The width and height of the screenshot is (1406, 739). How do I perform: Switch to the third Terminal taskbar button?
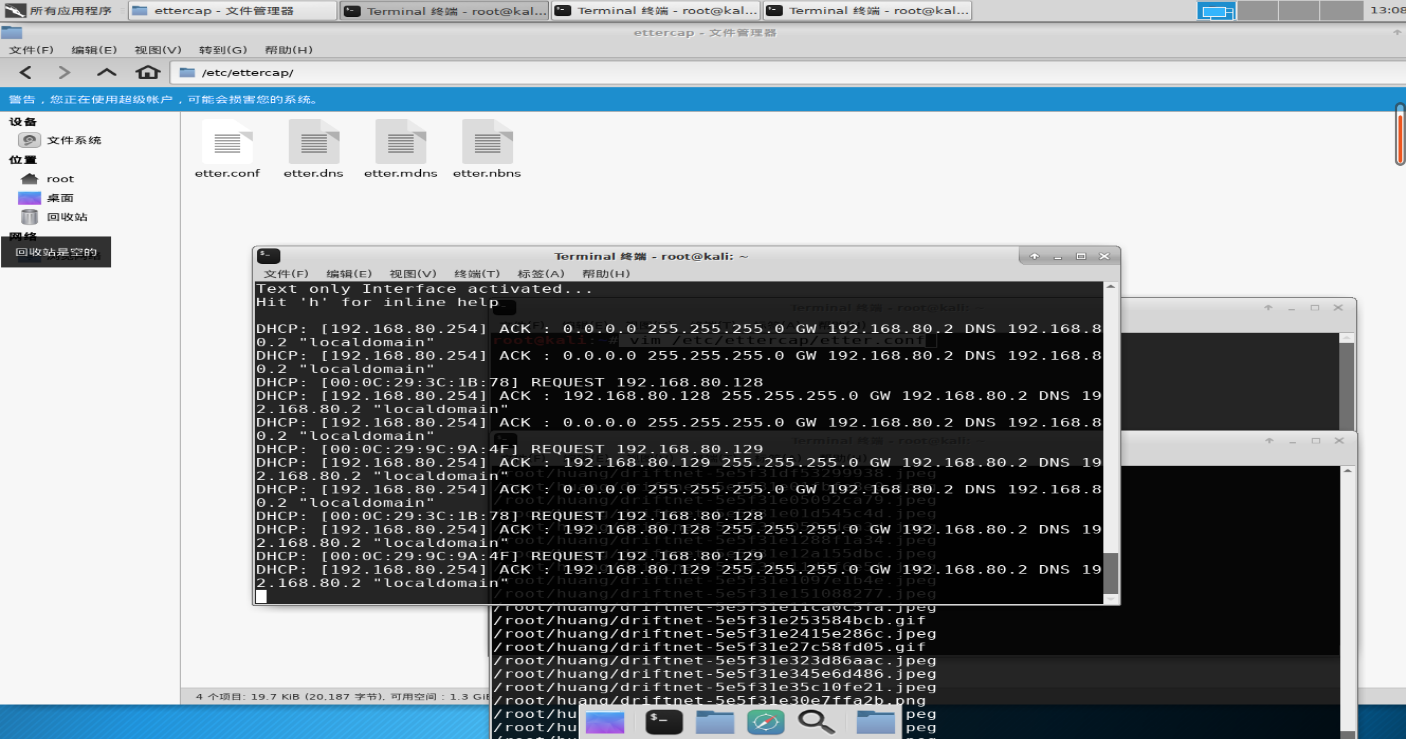coord(866,11)
